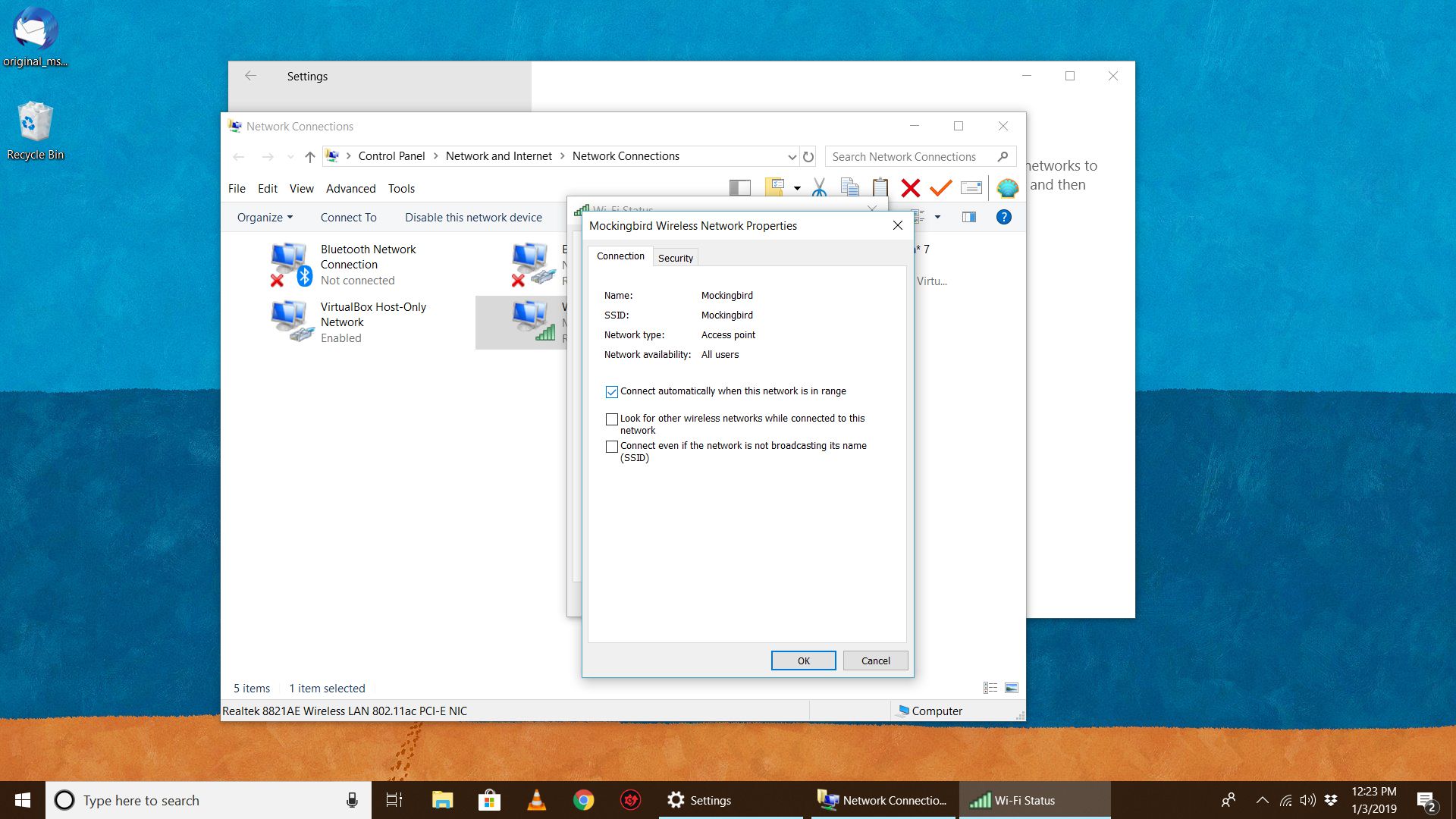Click the rename network connection icon
This screenshot has width=1456, height=819.
pos(970,189)
